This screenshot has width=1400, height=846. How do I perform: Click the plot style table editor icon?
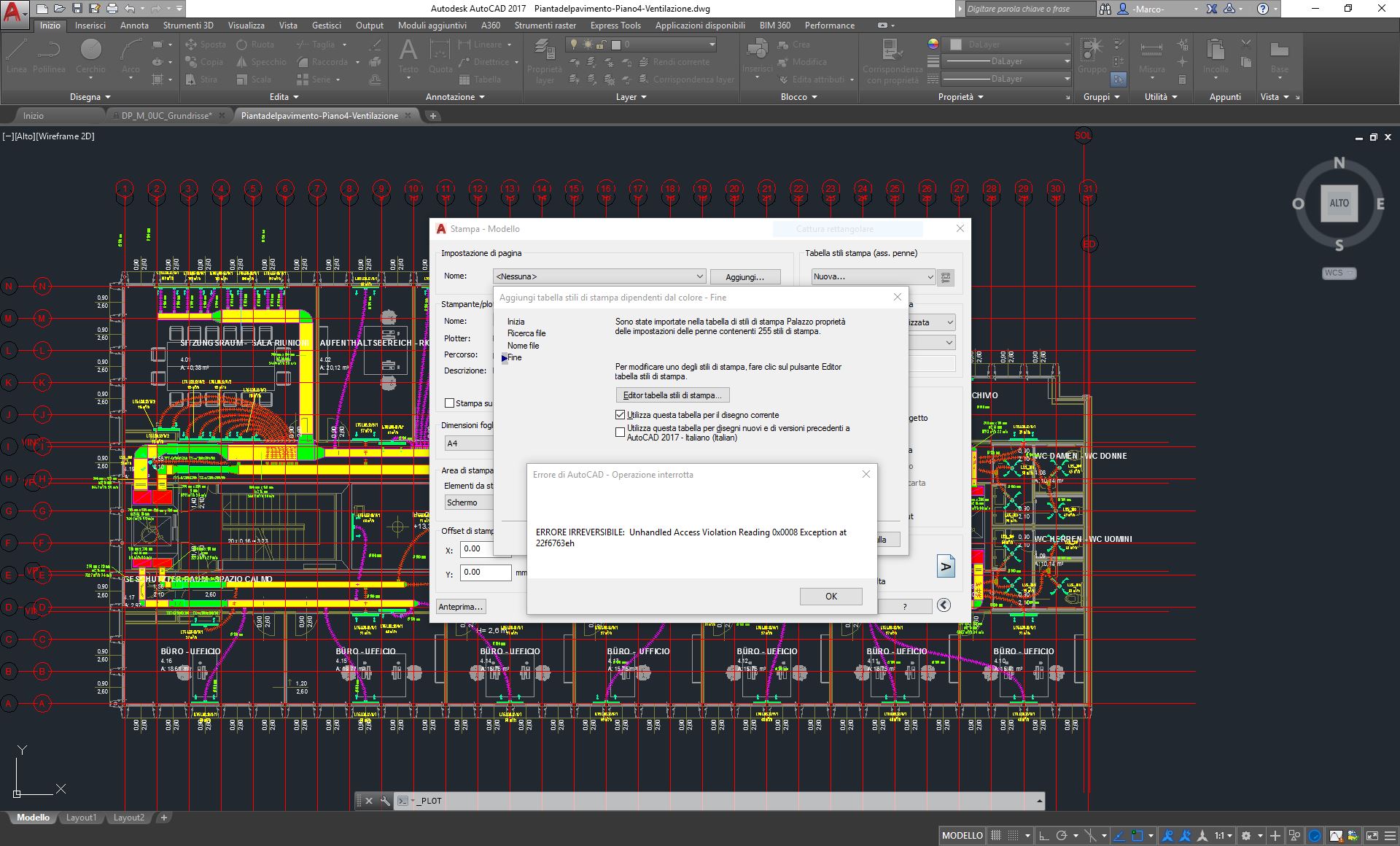pyautogui.click(x=946, y=277)
